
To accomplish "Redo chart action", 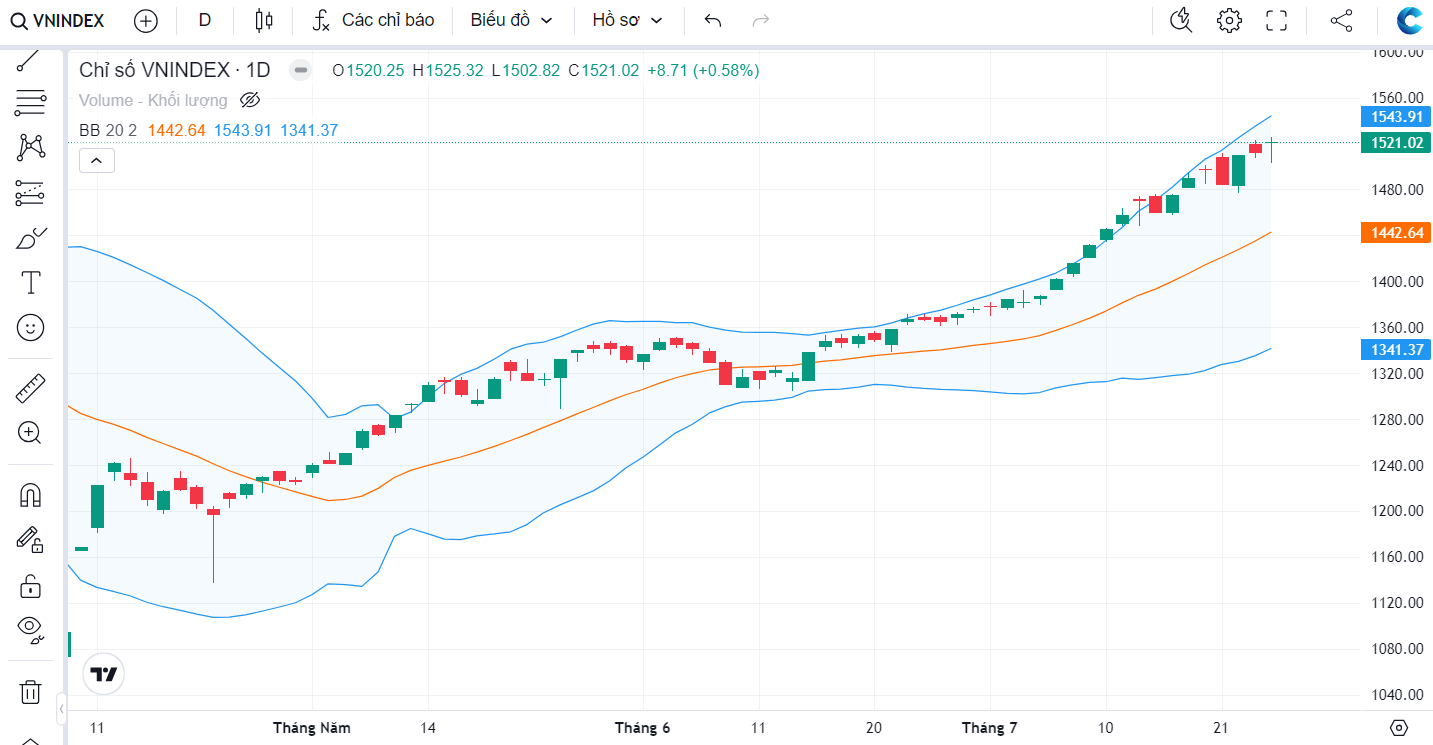I will pos(760,20).
